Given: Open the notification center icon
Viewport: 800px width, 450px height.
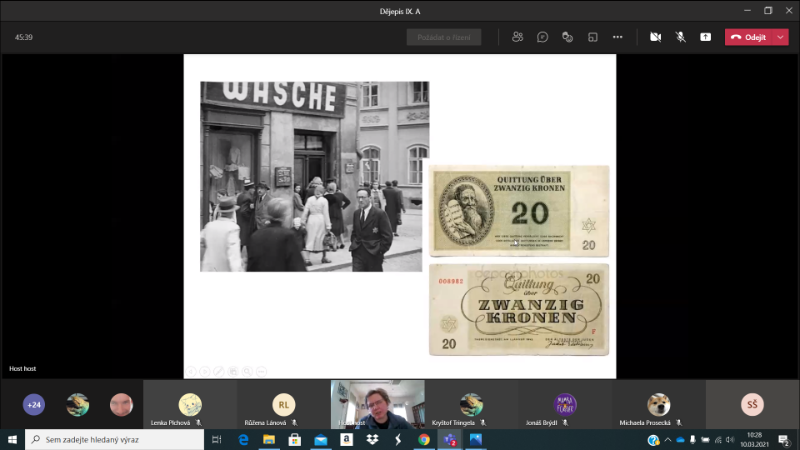Looking at the screenshot, I should point(784,440).
